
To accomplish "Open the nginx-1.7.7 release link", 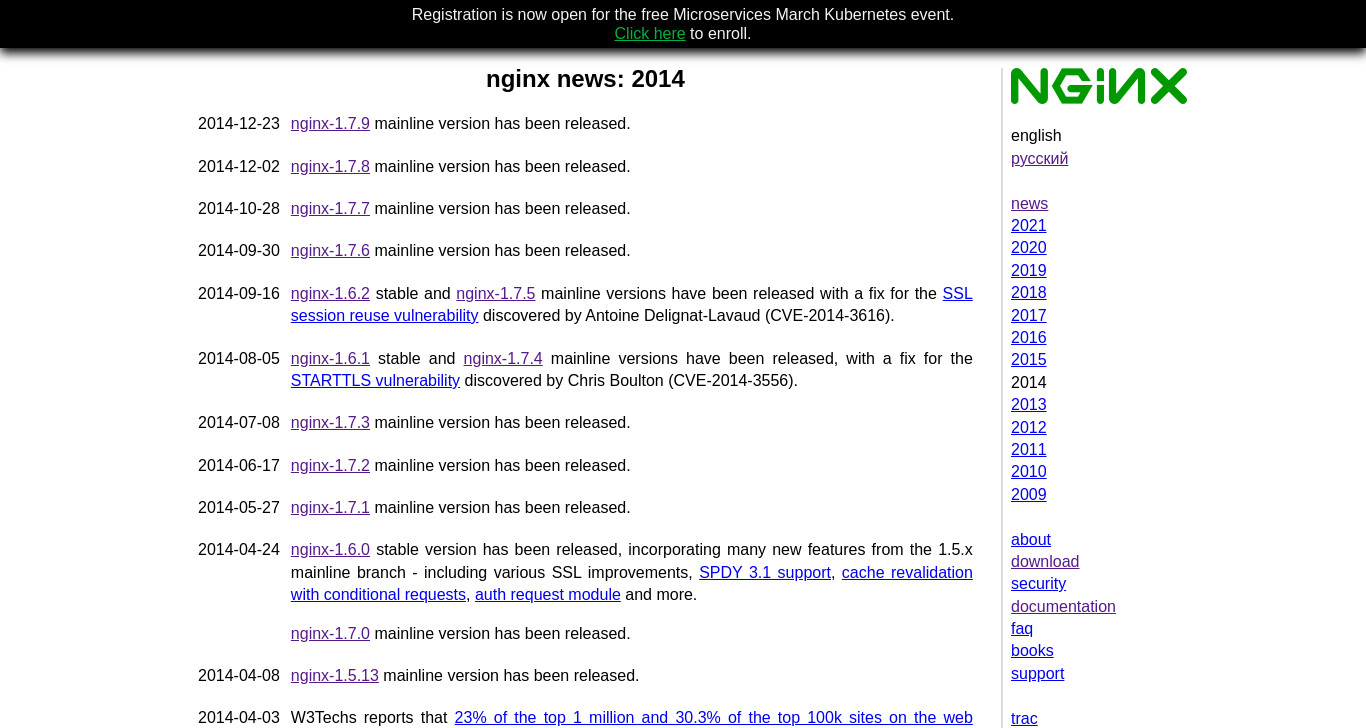I will [x=330, y=209].
